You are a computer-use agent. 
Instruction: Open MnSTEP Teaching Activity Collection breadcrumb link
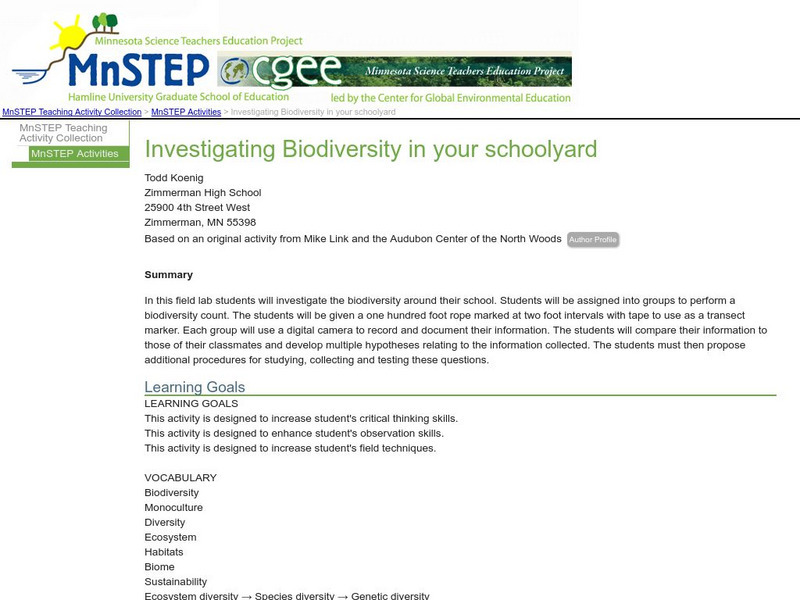click(72, 112)
